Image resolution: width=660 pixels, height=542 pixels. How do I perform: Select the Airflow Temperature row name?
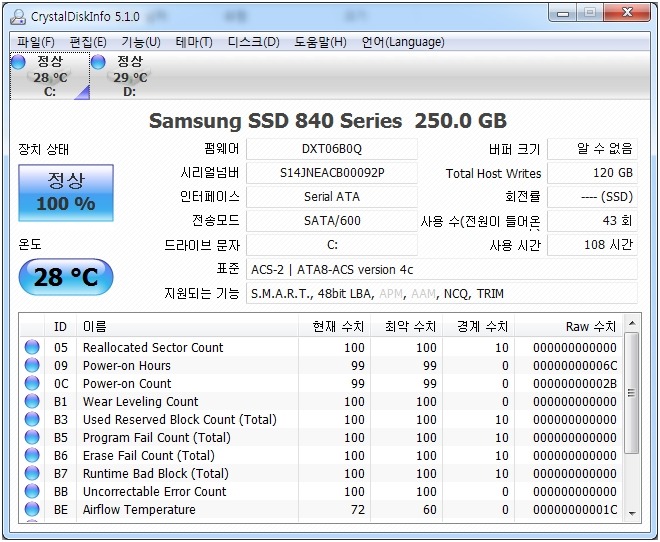[x=139, y=510]
